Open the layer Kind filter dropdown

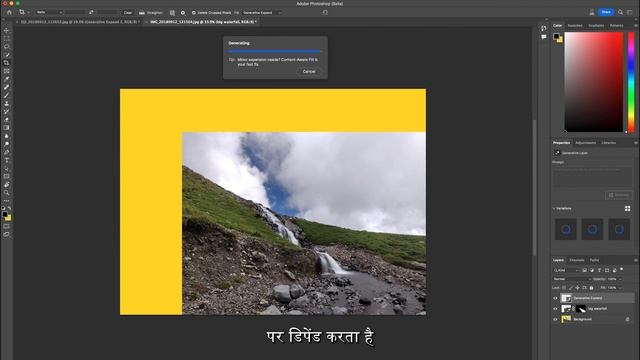(566, 270)
